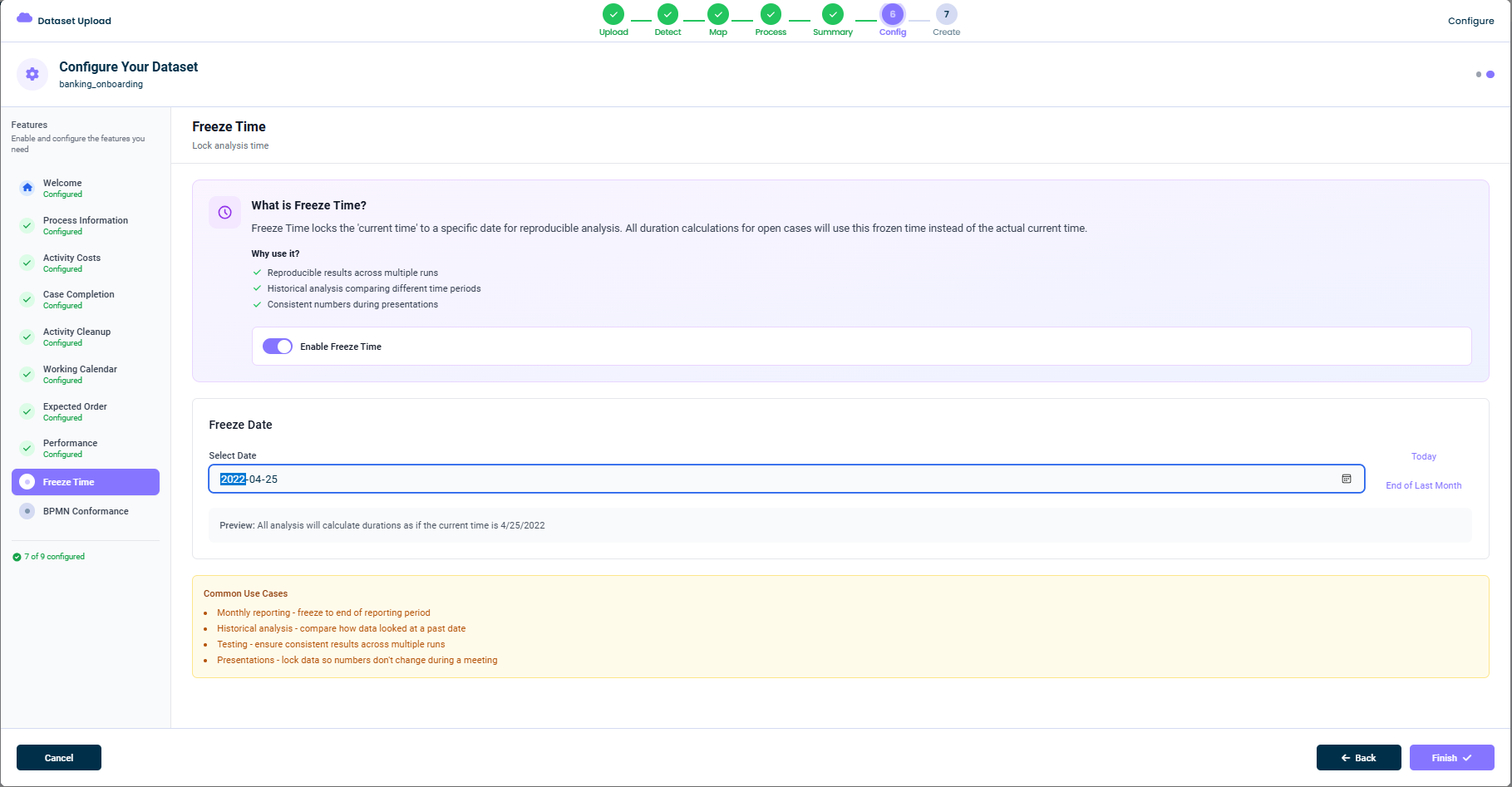Click the Case Completion check icon
The height and width of the screenshot is (787, 1512).
tap(27, 299)
